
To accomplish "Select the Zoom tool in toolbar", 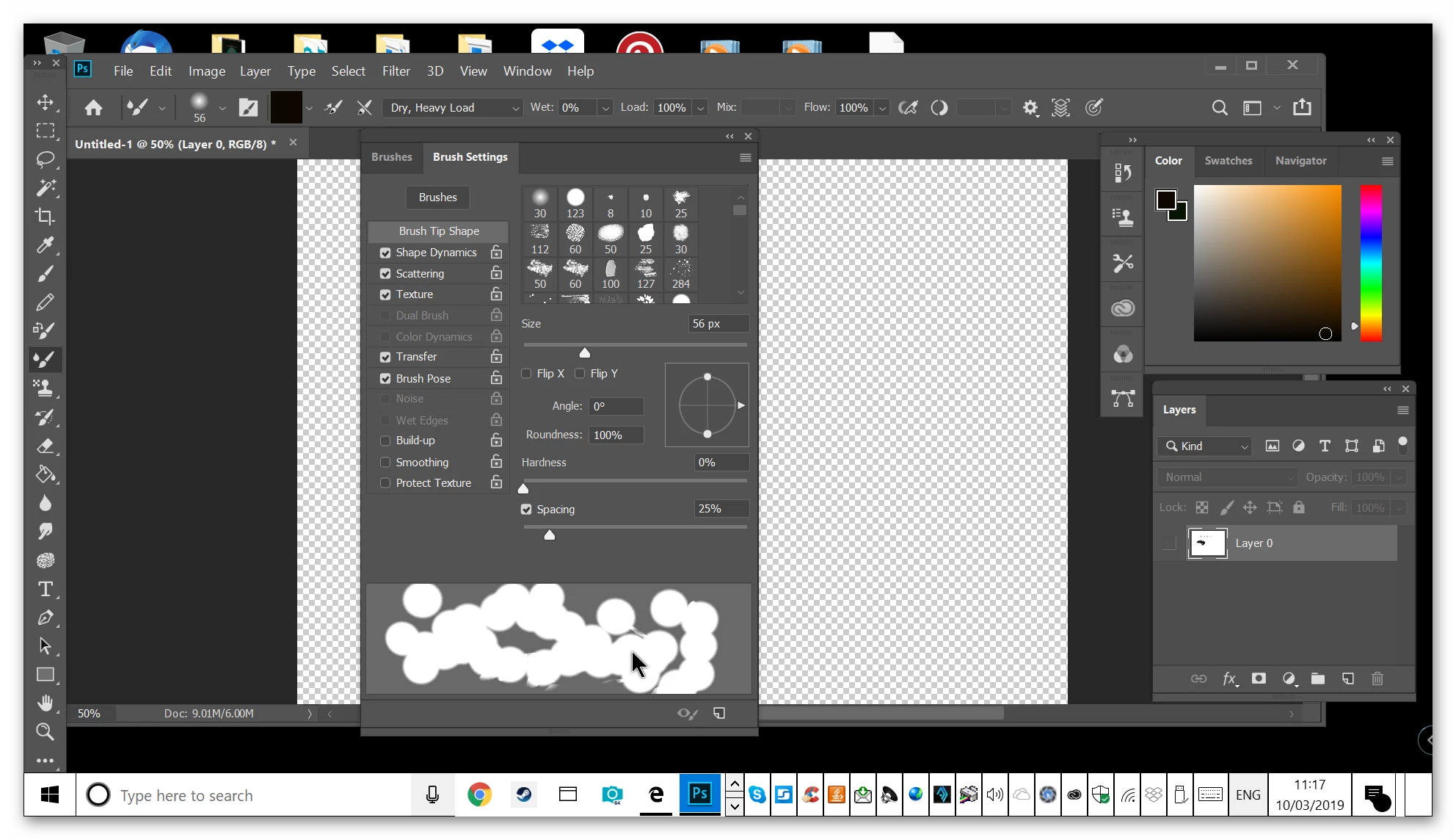I will click(45, 731).
